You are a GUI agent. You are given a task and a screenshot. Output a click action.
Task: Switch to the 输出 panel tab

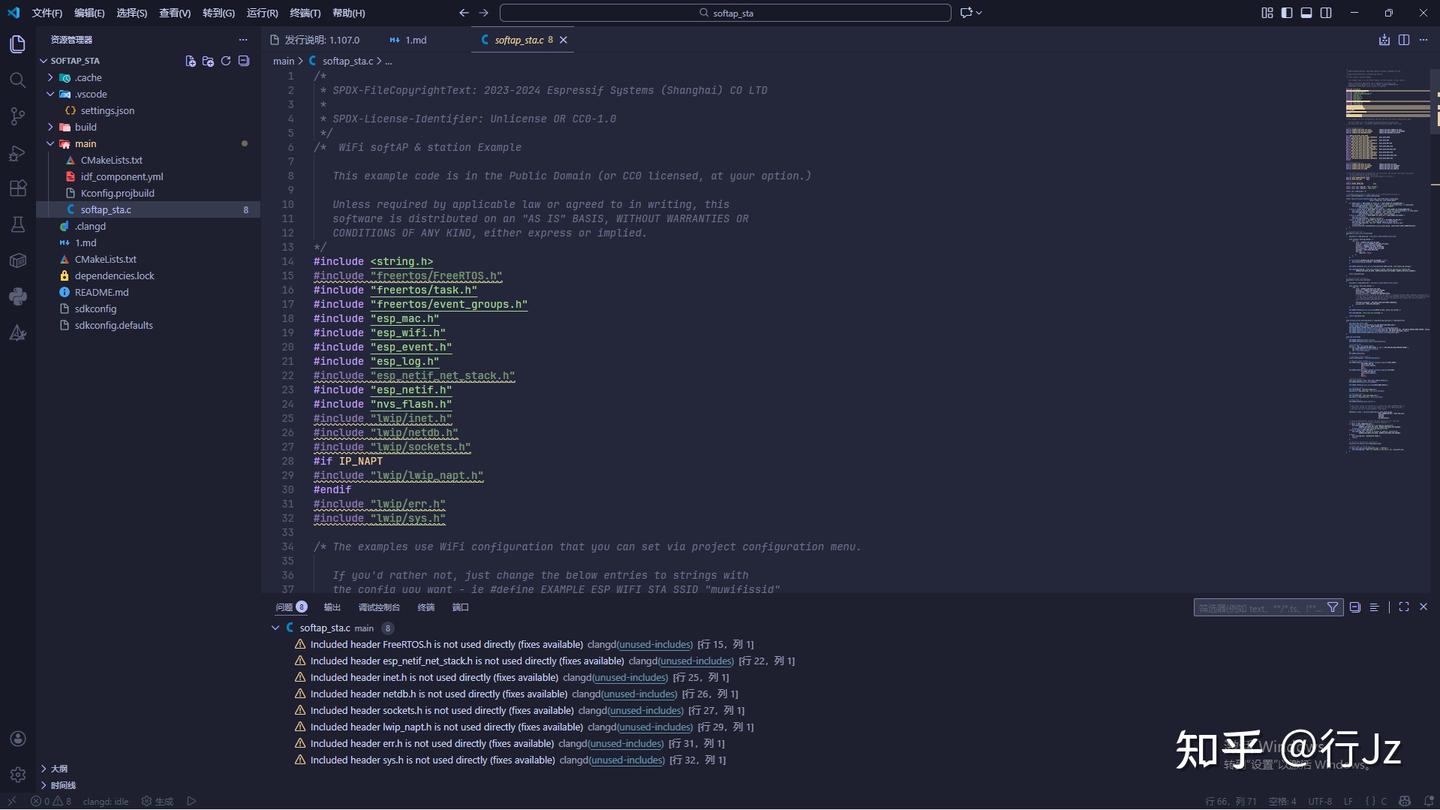[332, 607]
